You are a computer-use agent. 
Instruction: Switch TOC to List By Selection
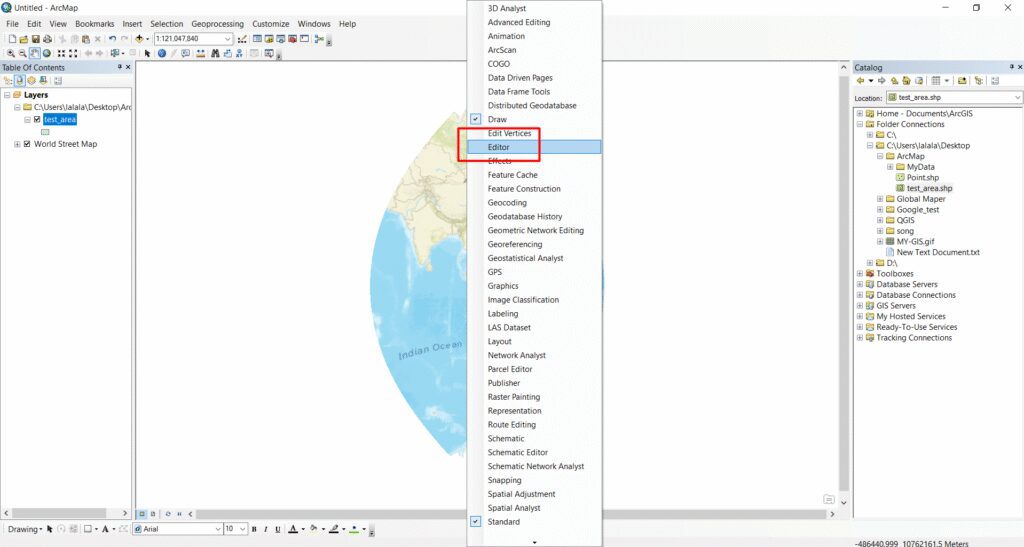click(x=43, y=80)
